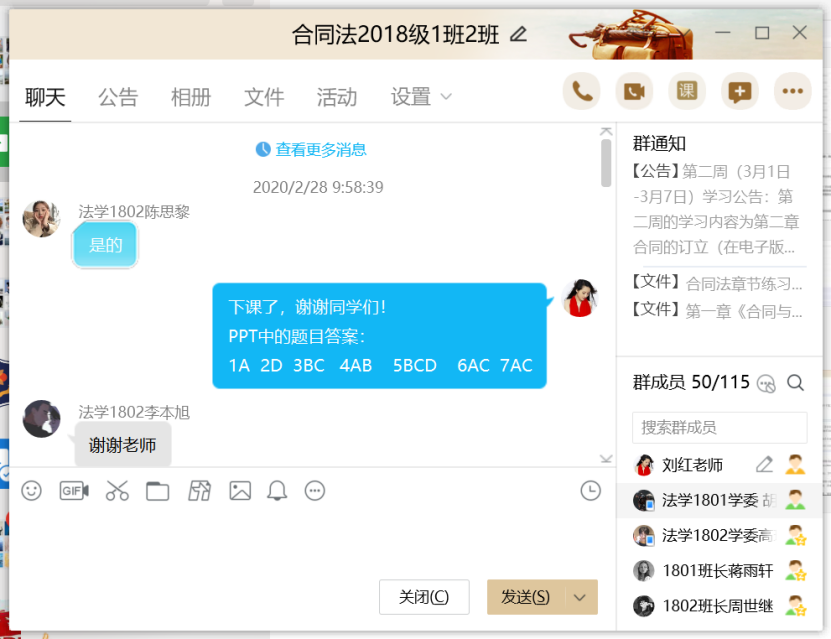The width and height of the screenshot is (831, 639).
Task: Click 1802班长周世继 admin badge icon
Action: [795, 606]
